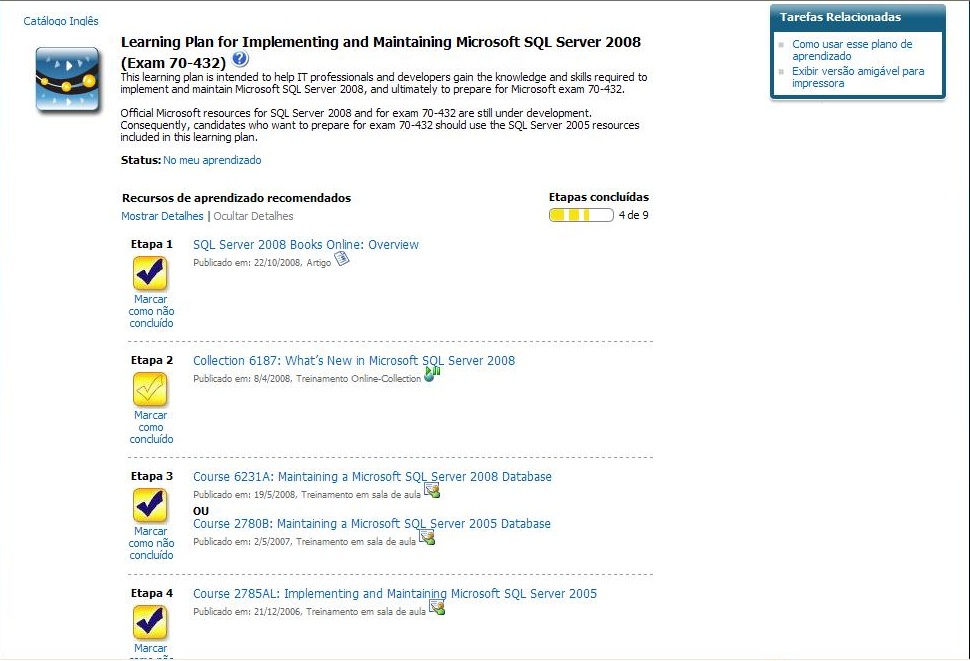The width and height of the screenshot is (970, 661).
Task: Click 'Marcar como concluído' under Etapa 2
Action: point(151,427)
